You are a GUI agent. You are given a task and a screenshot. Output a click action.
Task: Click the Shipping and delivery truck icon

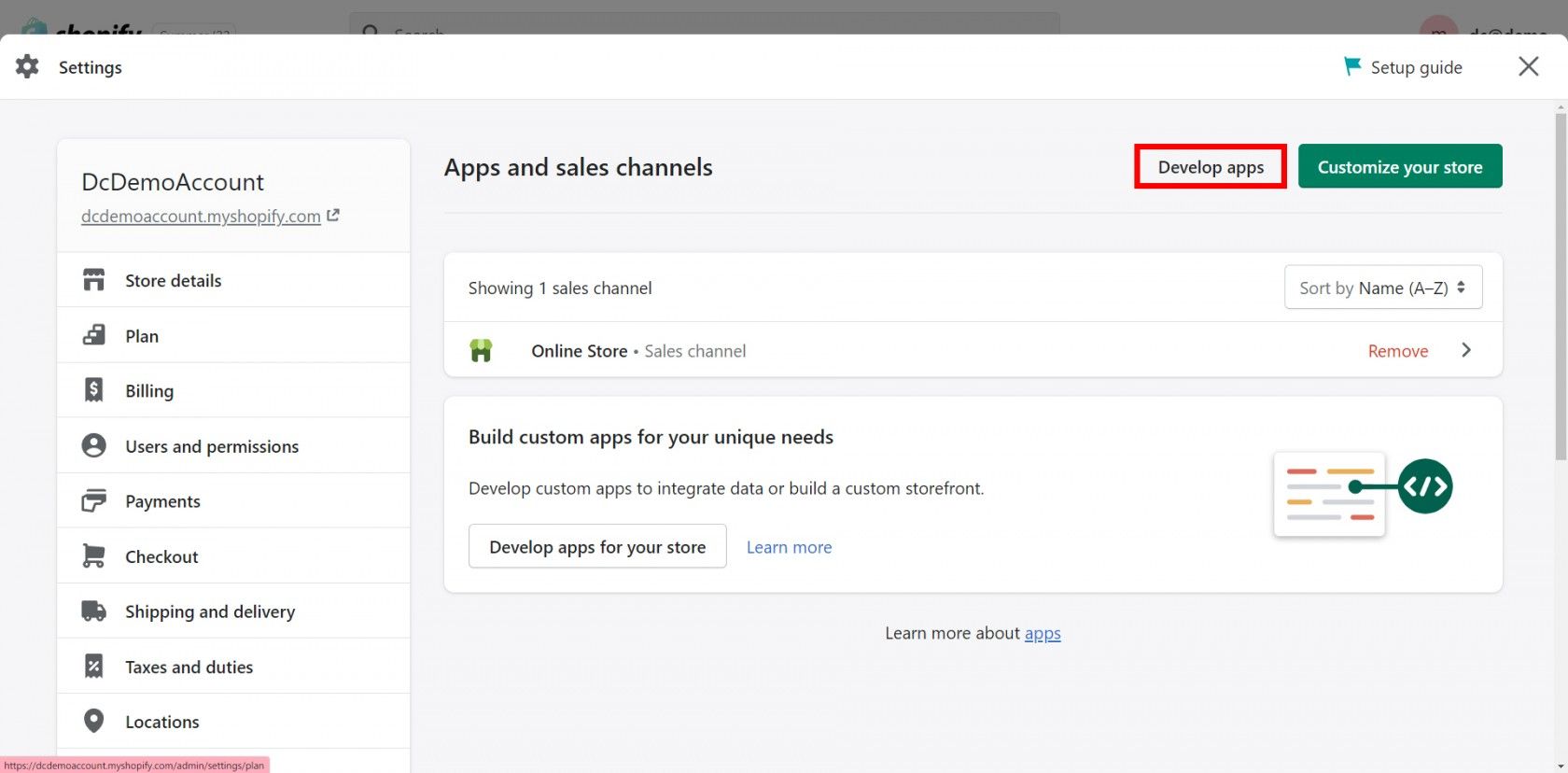tap(93, 611)
